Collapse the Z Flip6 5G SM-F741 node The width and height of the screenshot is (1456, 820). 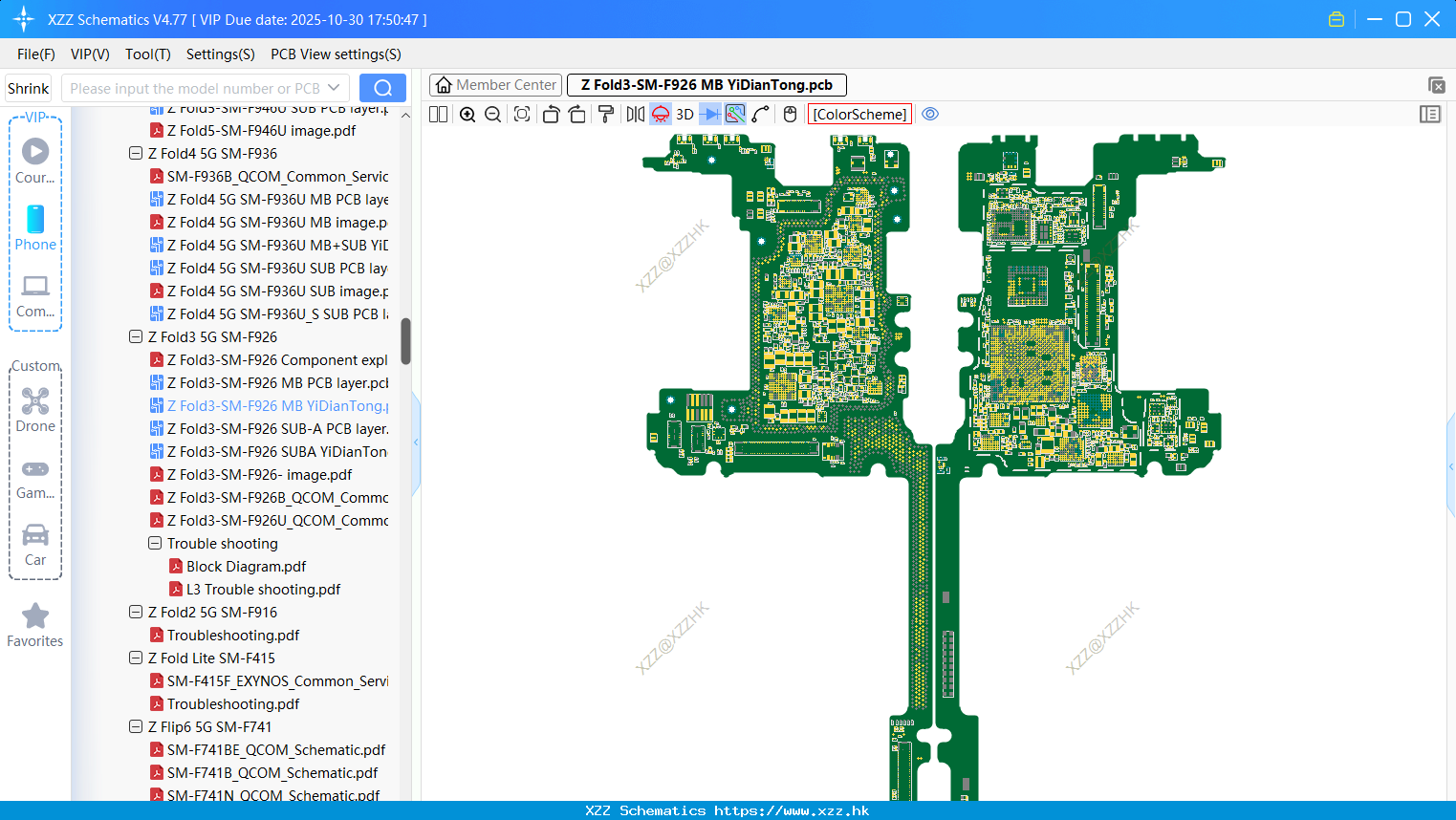click(x=136, y=726)
